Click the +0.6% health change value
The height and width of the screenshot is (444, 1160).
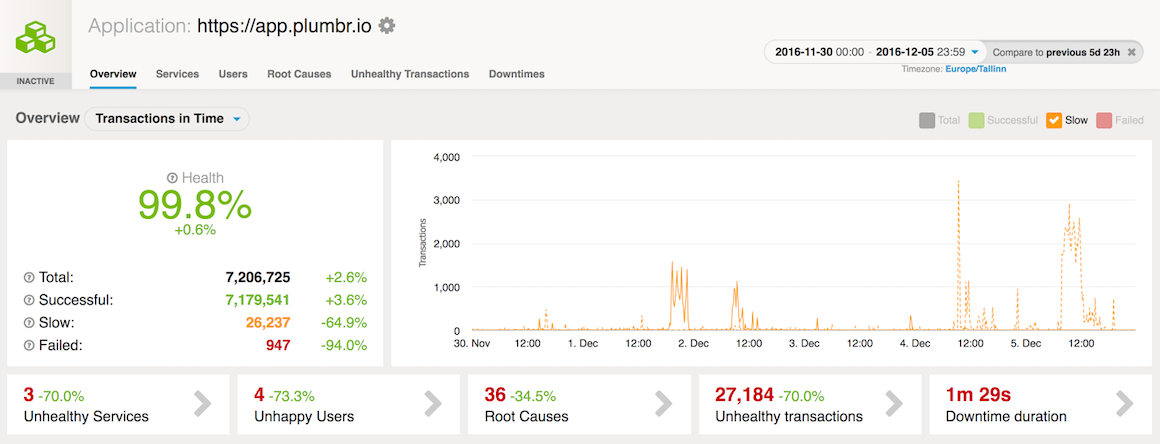click(195, 230)
